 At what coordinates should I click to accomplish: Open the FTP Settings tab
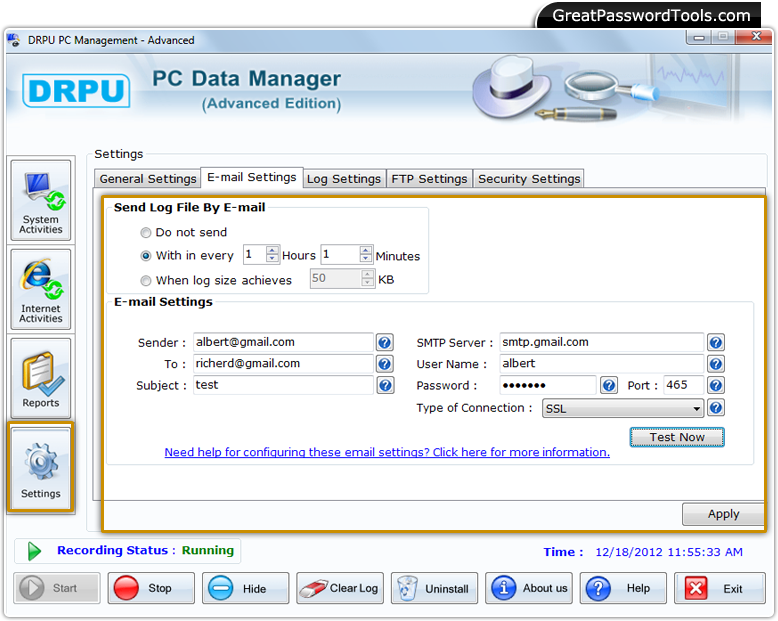(429, 179)
